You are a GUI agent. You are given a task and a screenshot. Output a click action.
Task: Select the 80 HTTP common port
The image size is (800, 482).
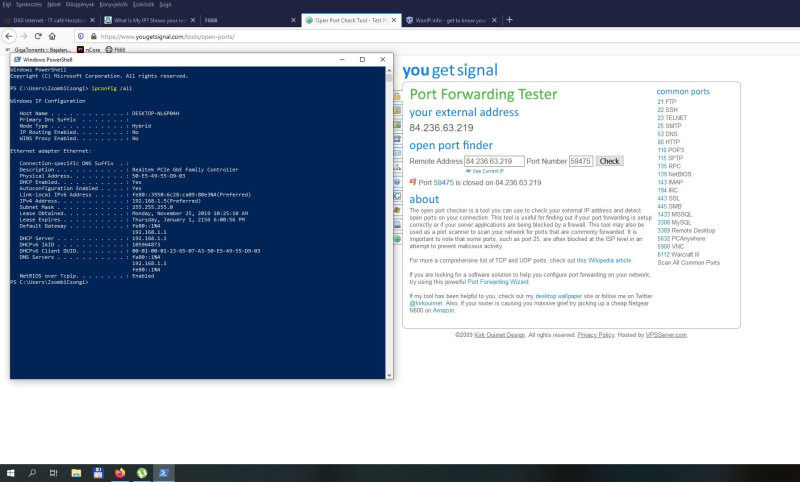[668, 142]
